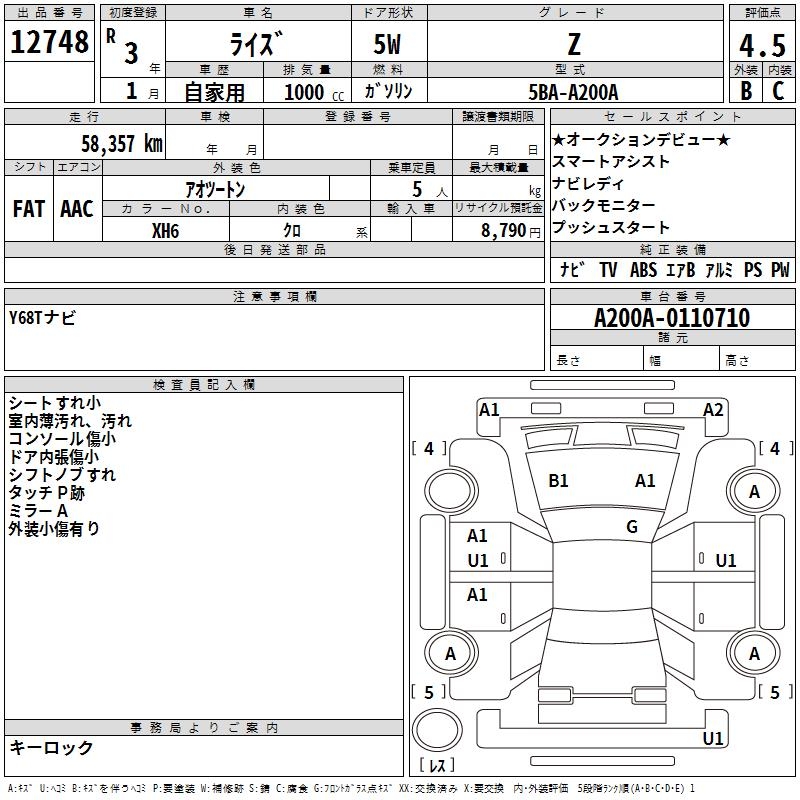Screen dimensions: 800x800
Task: Toggle the PW equipment label
Action: pyautogui.click(x=780, y=270)
